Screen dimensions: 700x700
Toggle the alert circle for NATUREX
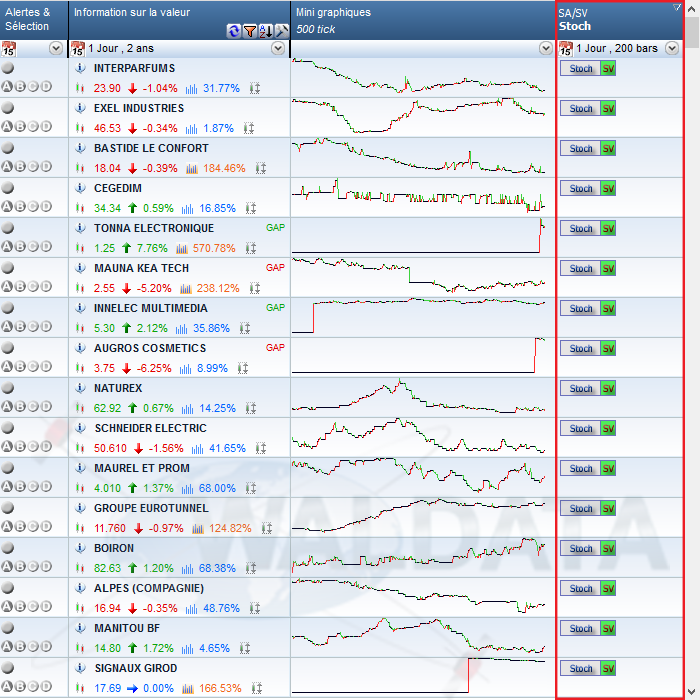[x=8, y=388]
